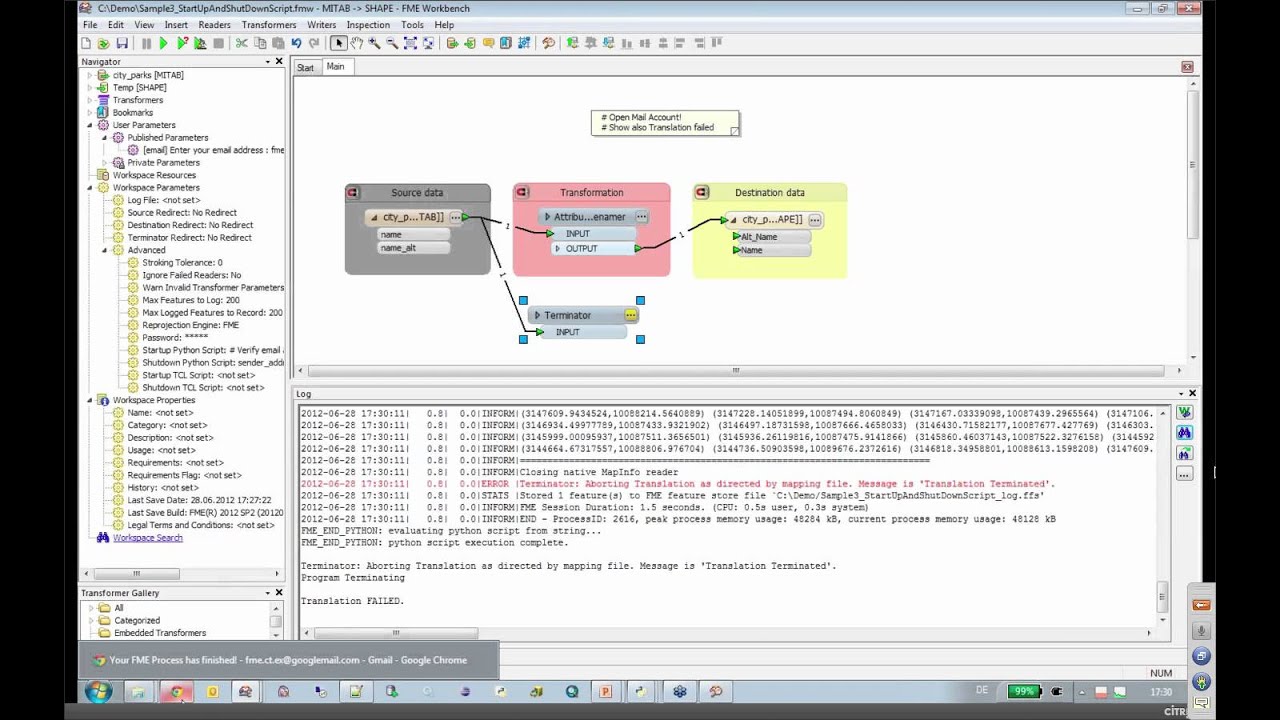Switch to the Start tab
This screenshot has width=1280, height=720.
[305, 67]
